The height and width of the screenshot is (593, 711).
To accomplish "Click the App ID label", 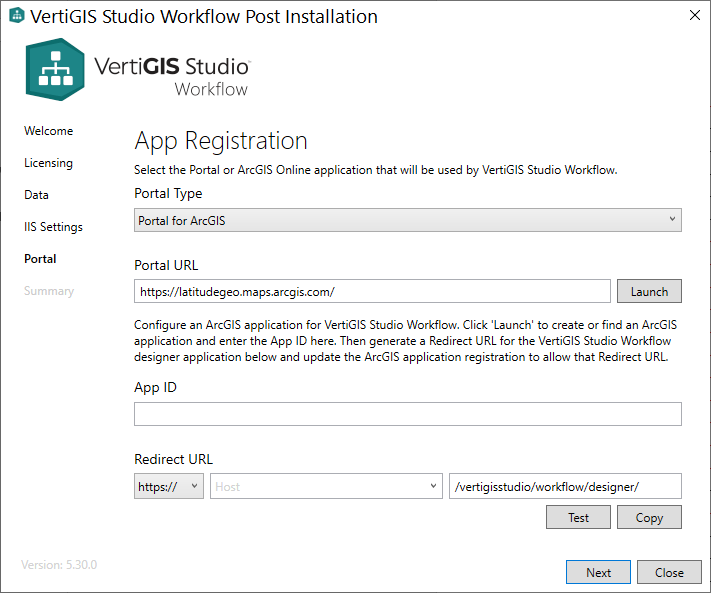I will click(x=155, y=388).
